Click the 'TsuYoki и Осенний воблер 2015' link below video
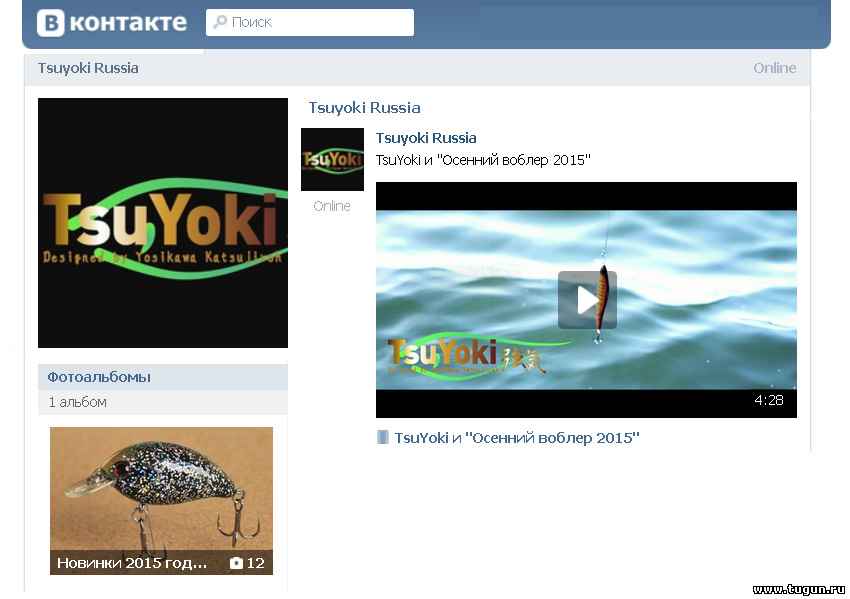The width and height of the screenshot is (850, 599). coord(516,438)
